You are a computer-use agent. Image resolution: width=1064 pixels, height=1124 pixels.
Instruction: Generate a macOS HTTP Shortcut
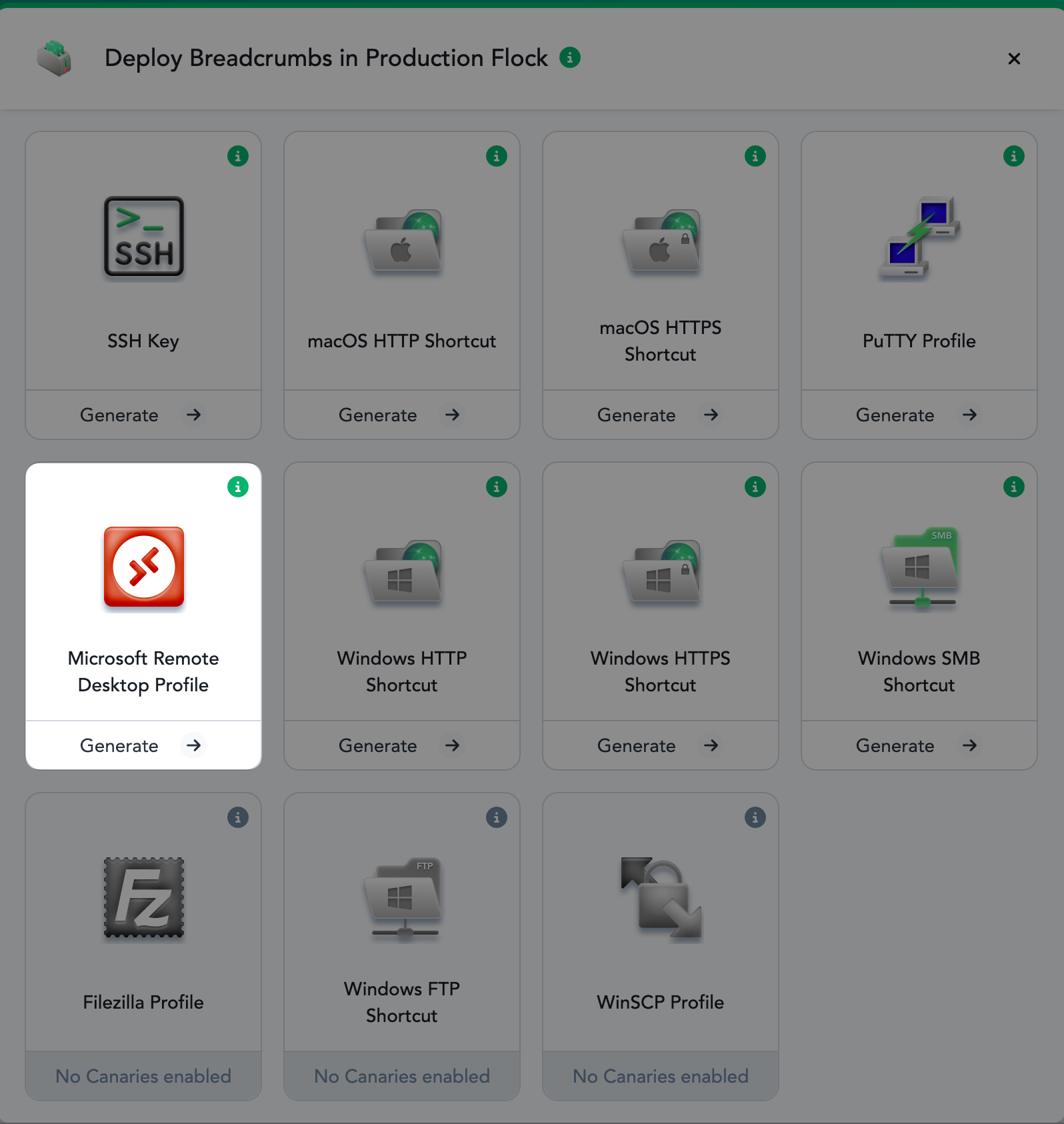coord(402,415)
